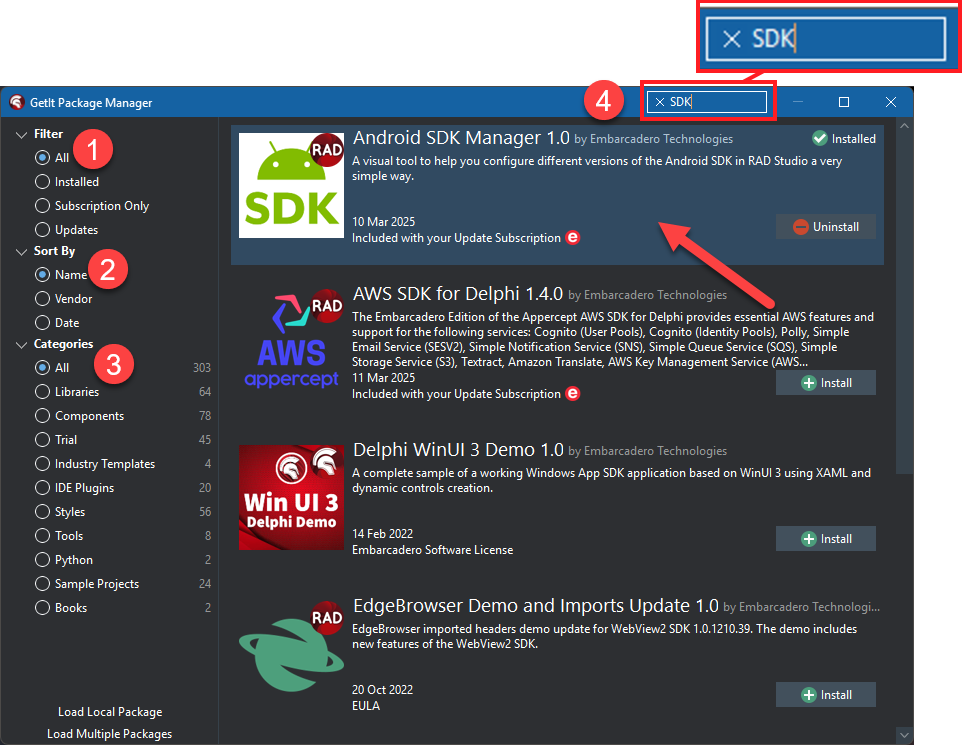Clear the SDK search with the X icon
Viewport: 962px width, 745px height.
click(660, 102)
